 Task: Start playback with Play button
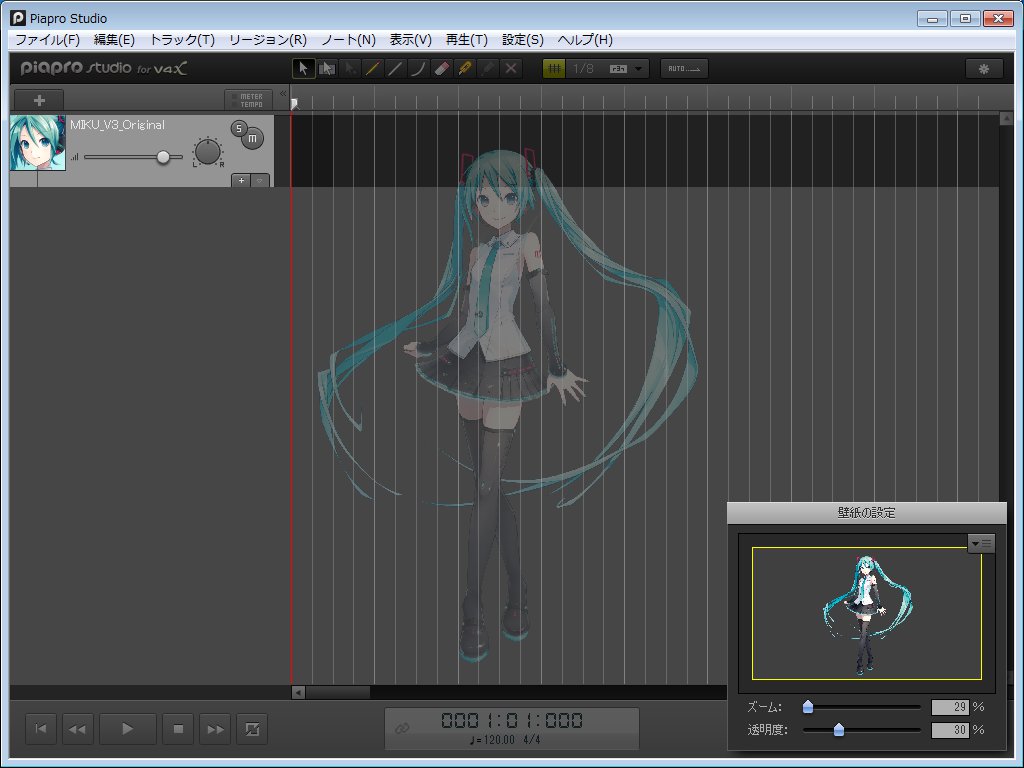click(x=127, y=729)
